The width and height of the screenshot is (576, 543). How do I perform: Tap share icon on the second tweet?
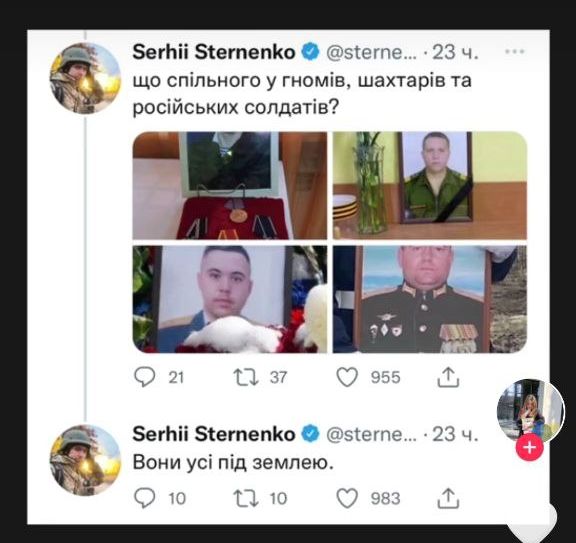[448, 498]
